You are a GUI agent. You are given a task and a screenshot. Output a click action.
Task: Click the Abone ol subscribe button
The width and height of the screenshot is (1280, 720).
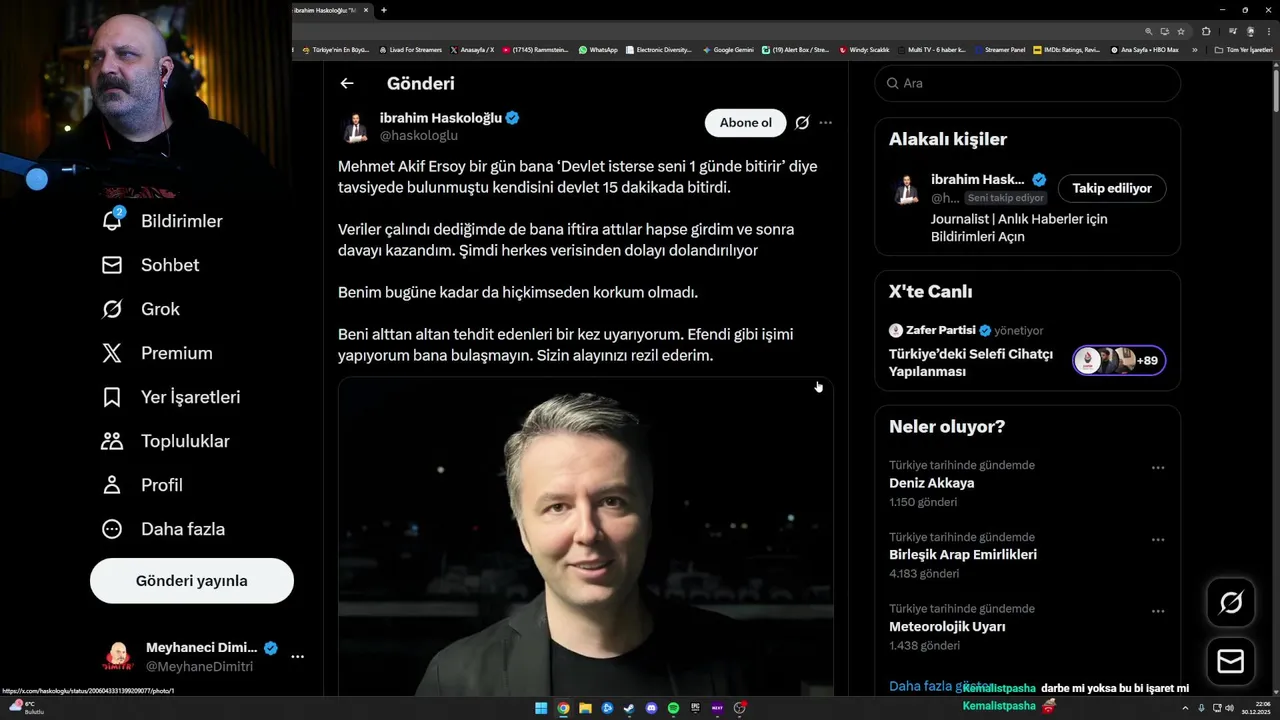746,123
